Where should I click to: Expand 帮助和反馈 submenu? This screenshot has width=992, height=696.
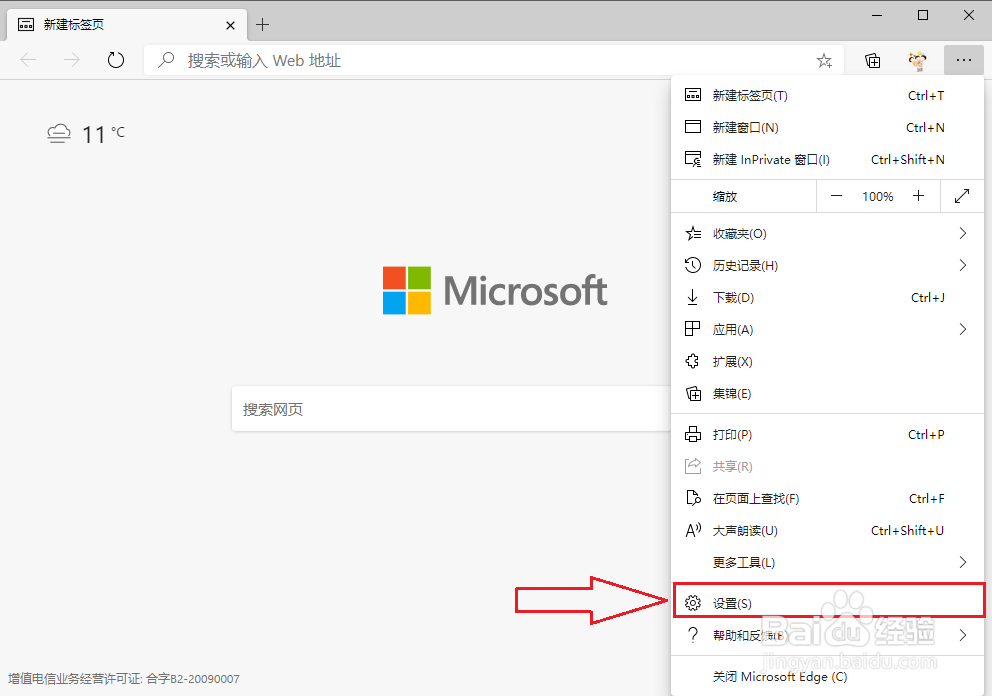[x=827, y=635]
